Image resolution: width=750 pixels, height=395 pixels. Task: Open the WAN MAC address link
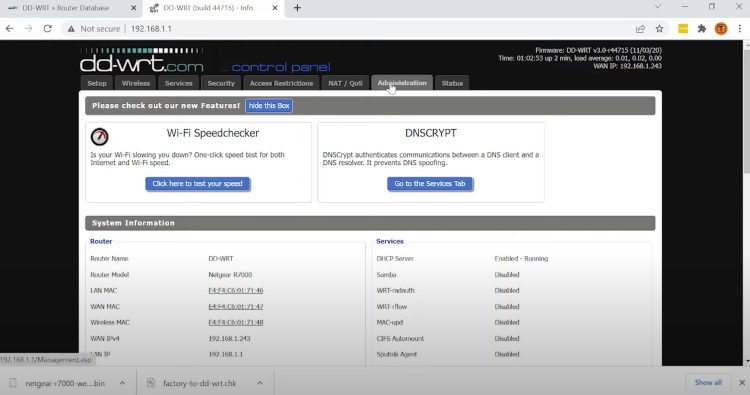pyautogui.click(x=236, y=307)
